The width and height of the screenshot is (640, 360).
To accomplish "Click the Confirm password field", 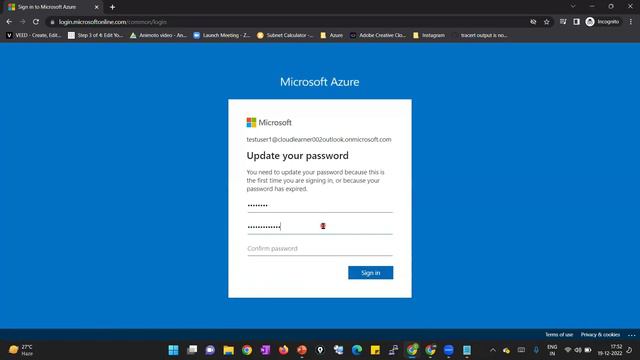I will point(320,249).
